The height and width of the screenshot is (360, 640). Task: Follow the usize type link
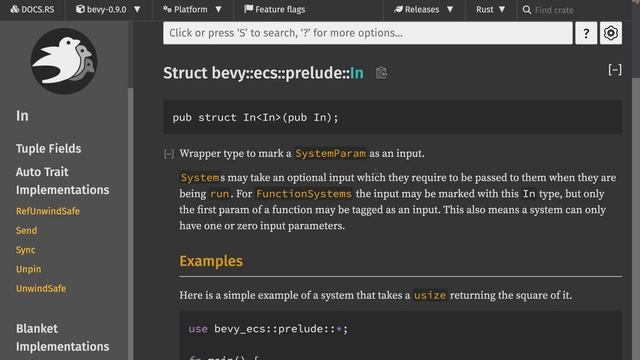tap(430, 295)
